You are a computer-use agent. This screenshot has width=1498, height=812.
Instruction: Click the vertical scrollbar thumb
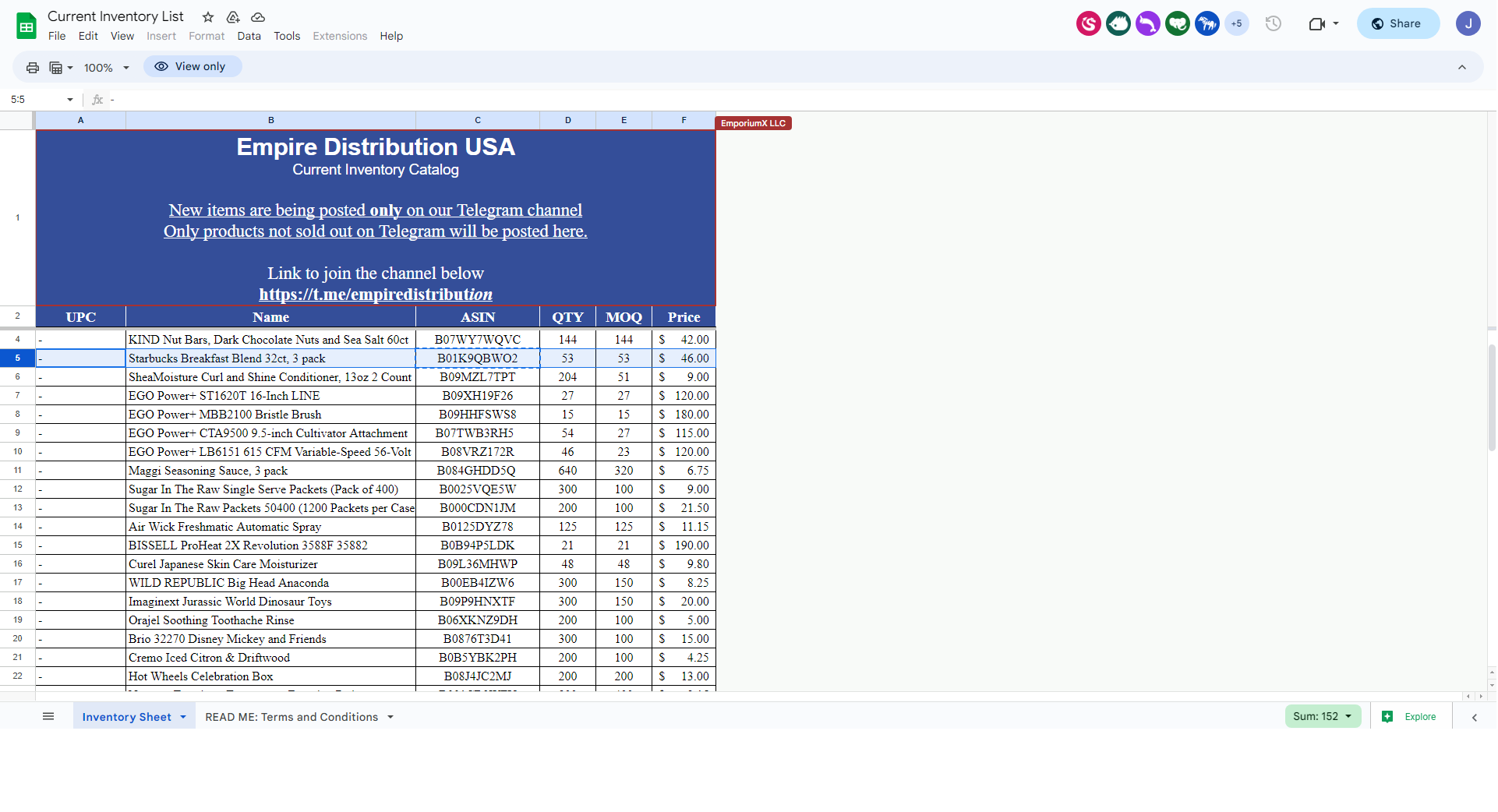(1492, 397)
